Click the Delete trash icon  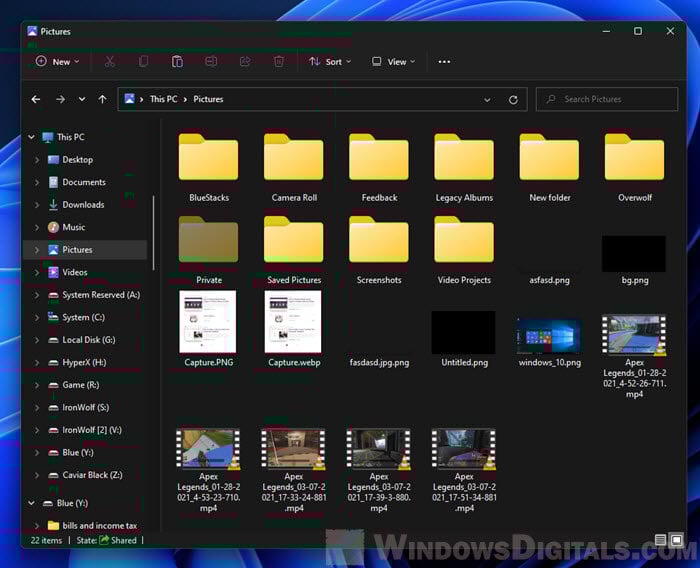pyautogui.click(x=279, y=62)
